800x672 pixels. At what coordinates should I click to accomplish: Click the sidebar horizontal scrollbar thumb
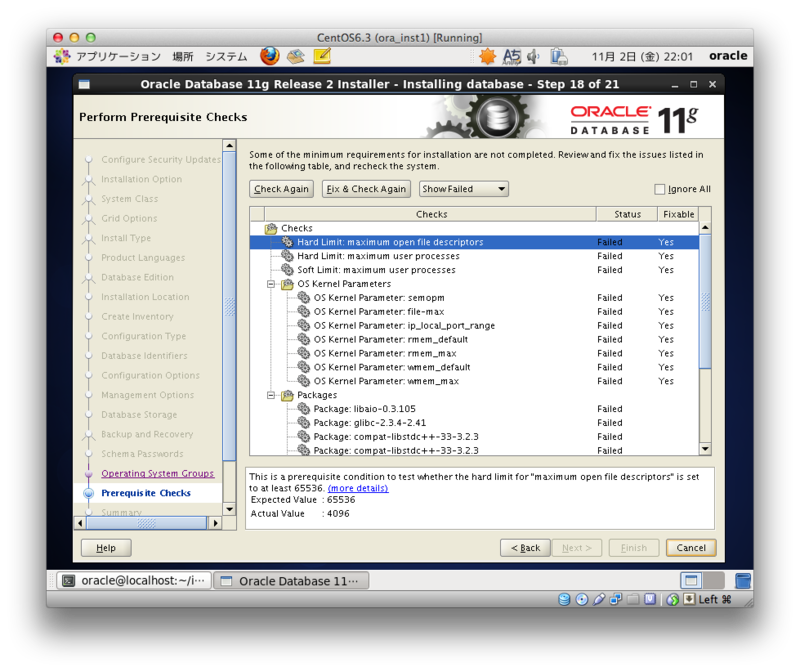(146, 523)
